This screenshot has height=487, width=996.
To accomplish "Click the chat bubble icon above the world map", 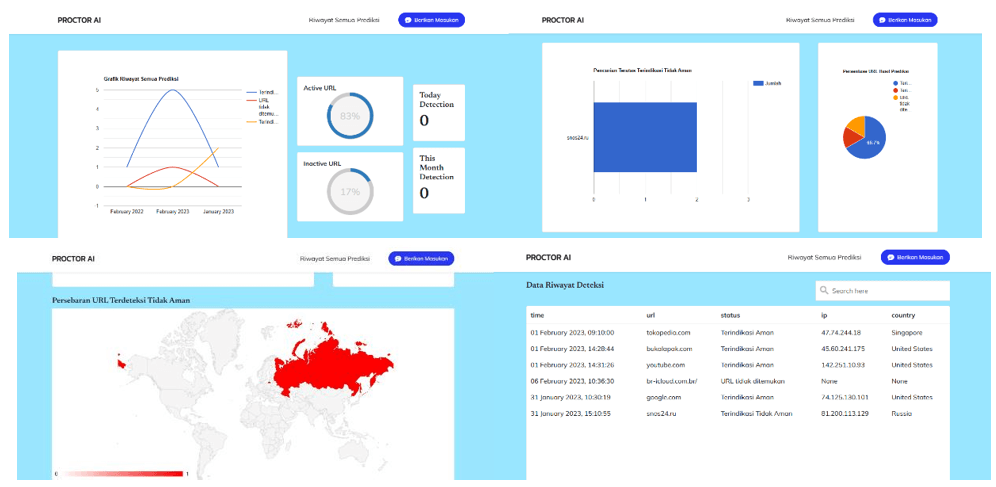I will (399, 259).
